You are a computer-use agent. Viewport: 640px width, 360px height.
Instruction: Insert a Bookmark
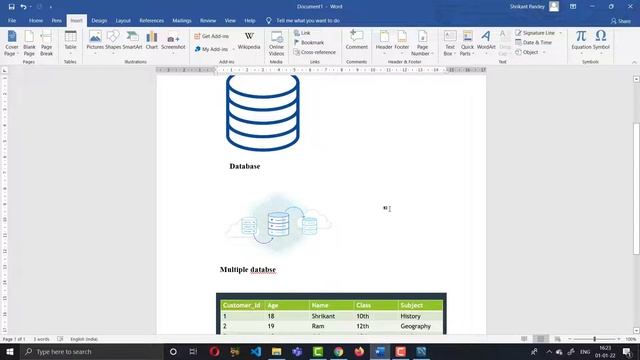[x=309, y=42]
